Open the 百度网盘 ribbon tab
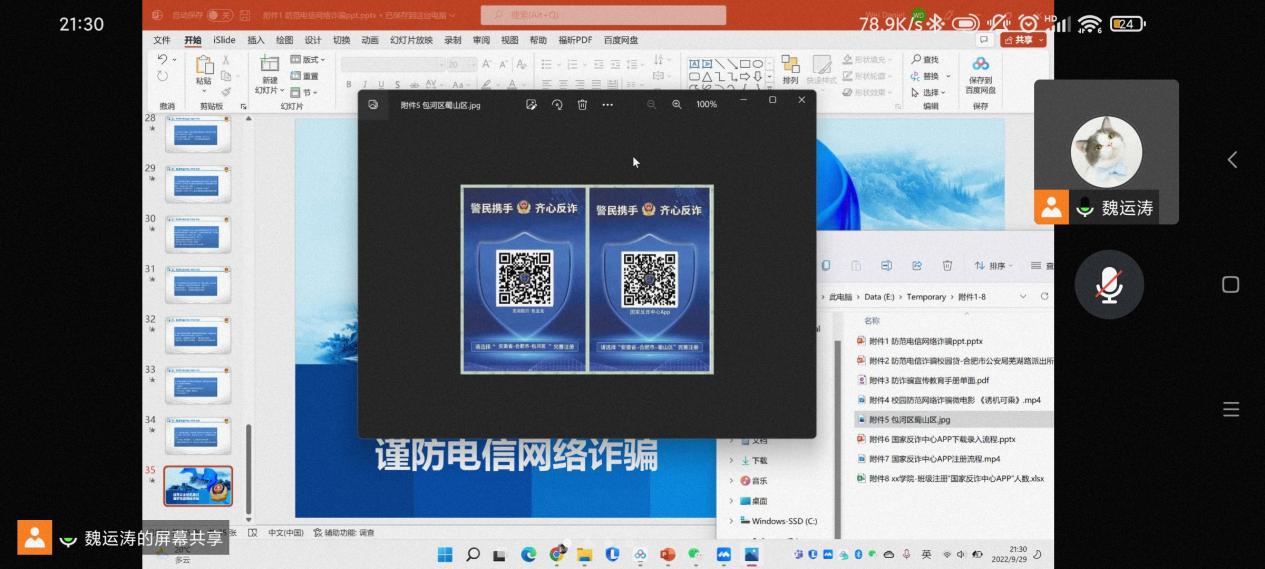The width and height of the screenshot is (1265, 569). [621, 40]
